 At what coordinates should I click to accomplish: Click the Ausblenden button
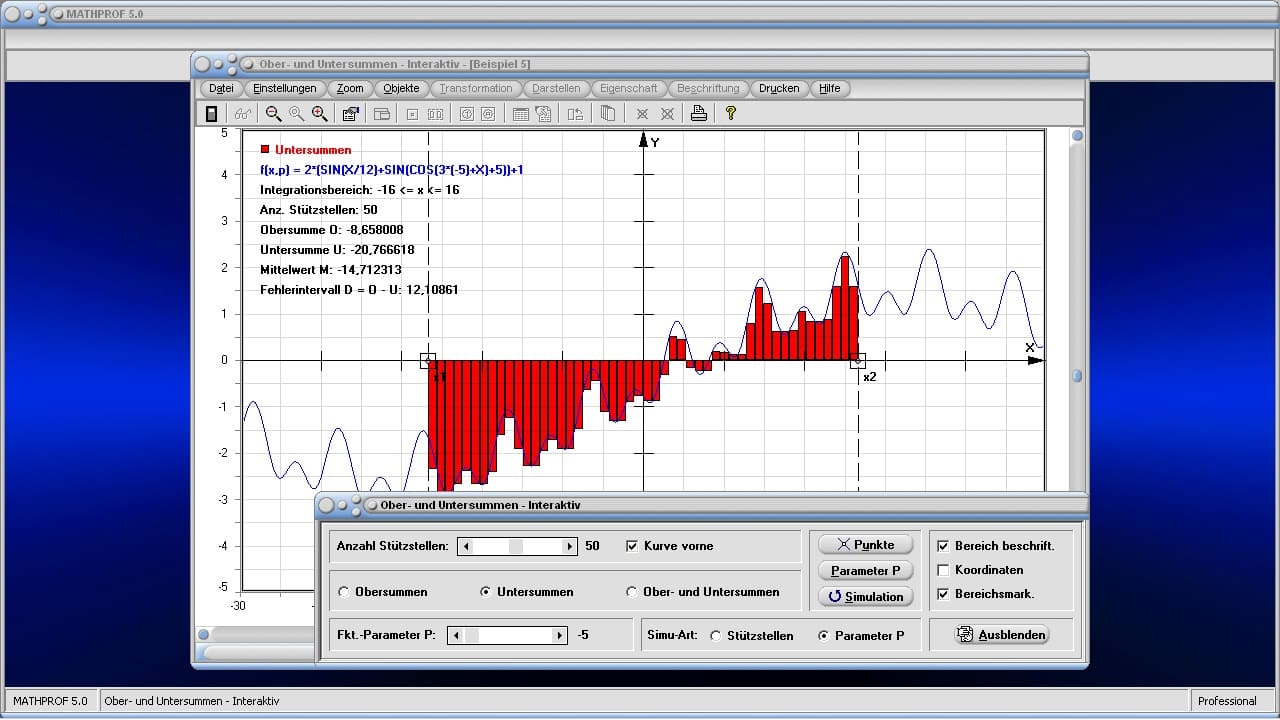tap(1003, 634)
